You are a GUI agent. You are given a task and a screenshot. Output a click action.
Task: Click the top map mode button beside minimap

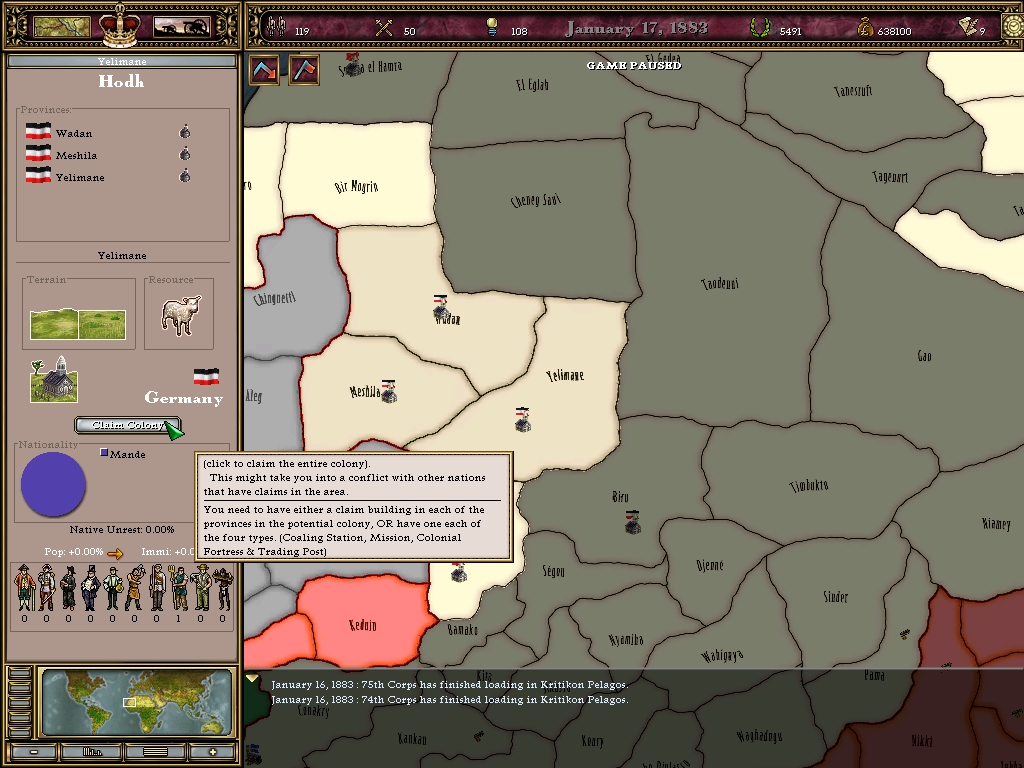coord(20,673)
